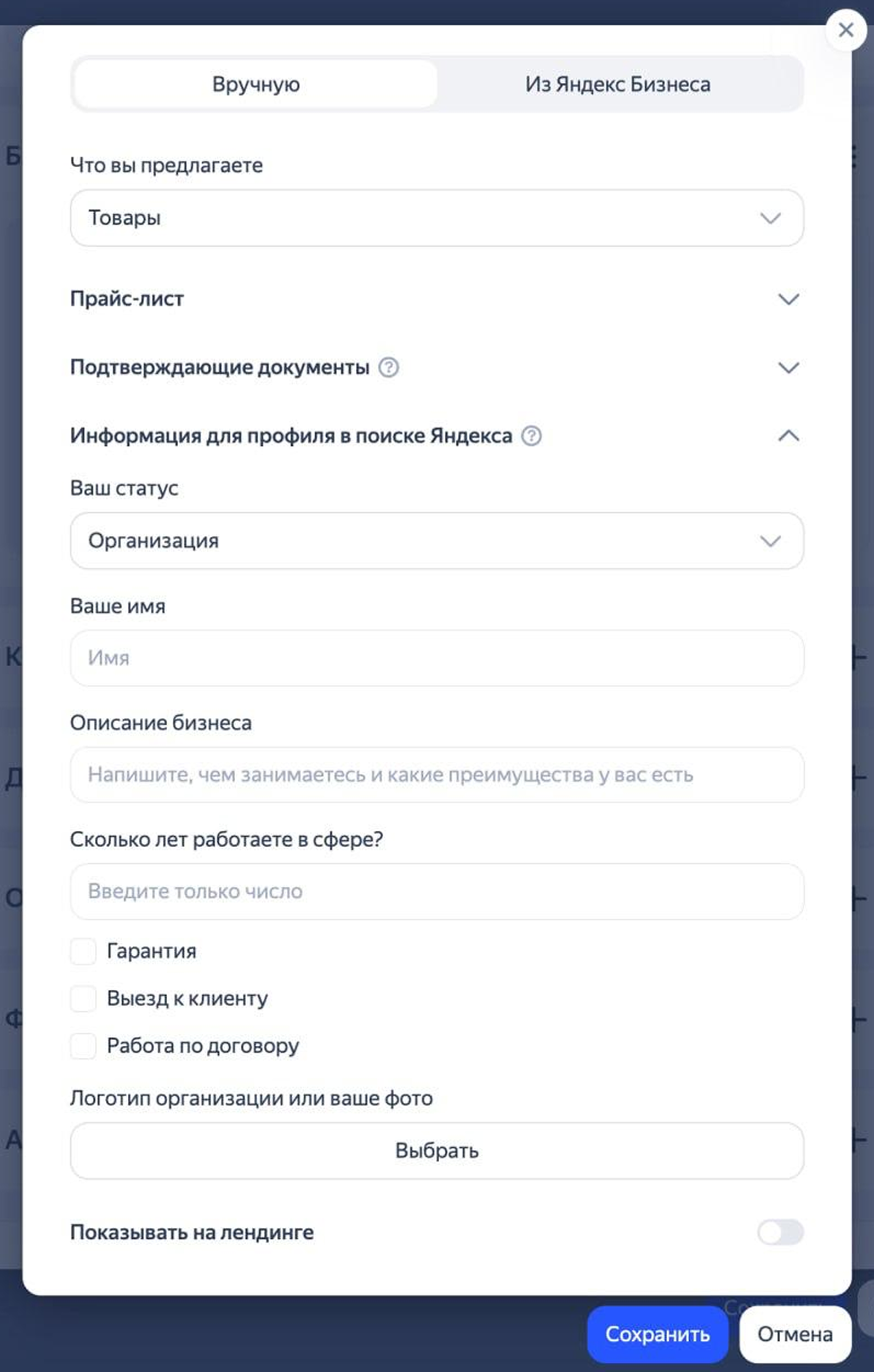Image resolution: width=874 pixels, height=1372 pixels.
Task: Collapse the Информация для профиля section
Action: pos(788,436)
